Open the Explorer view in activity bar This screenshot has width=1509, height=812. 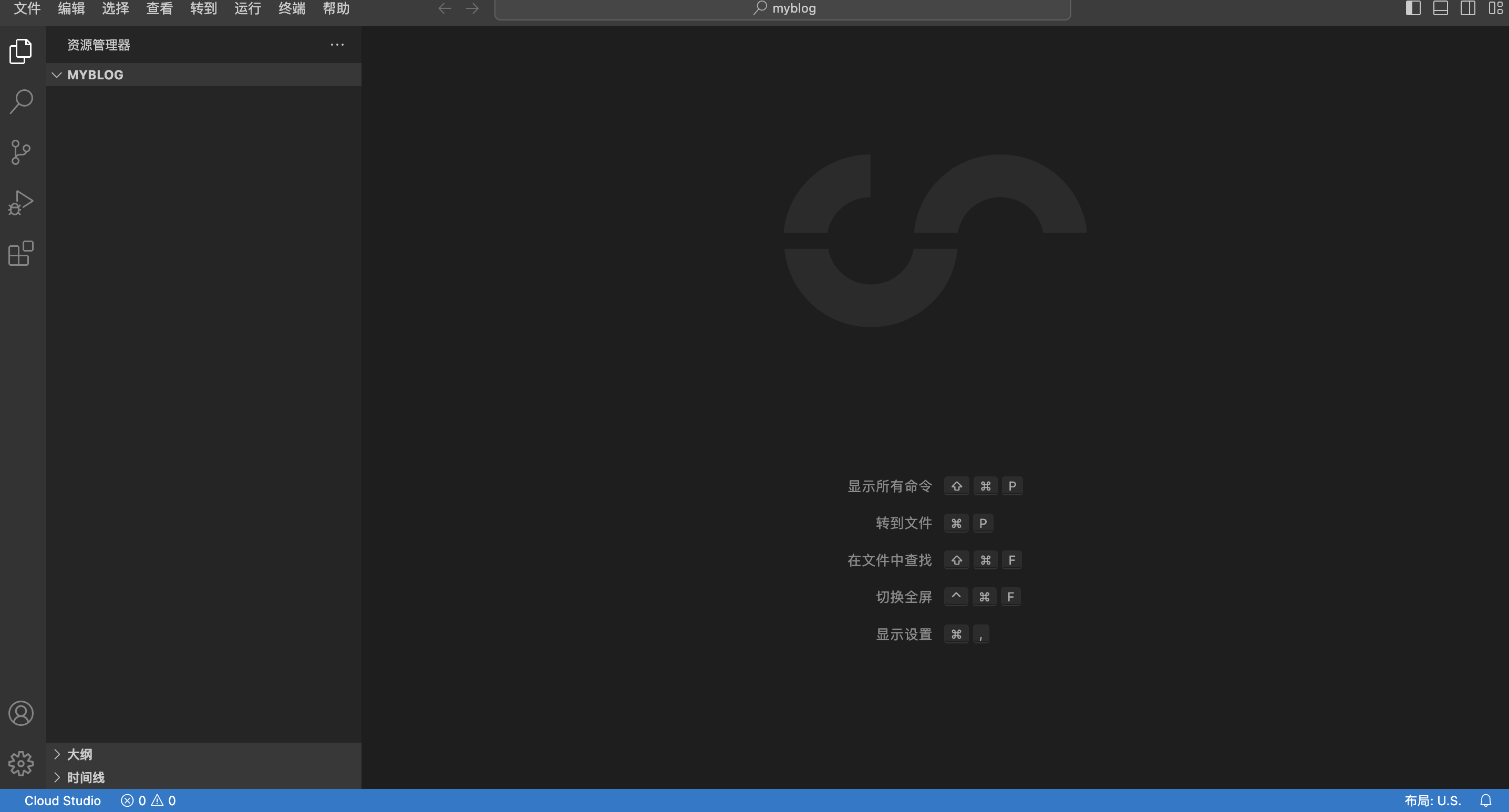21,51
